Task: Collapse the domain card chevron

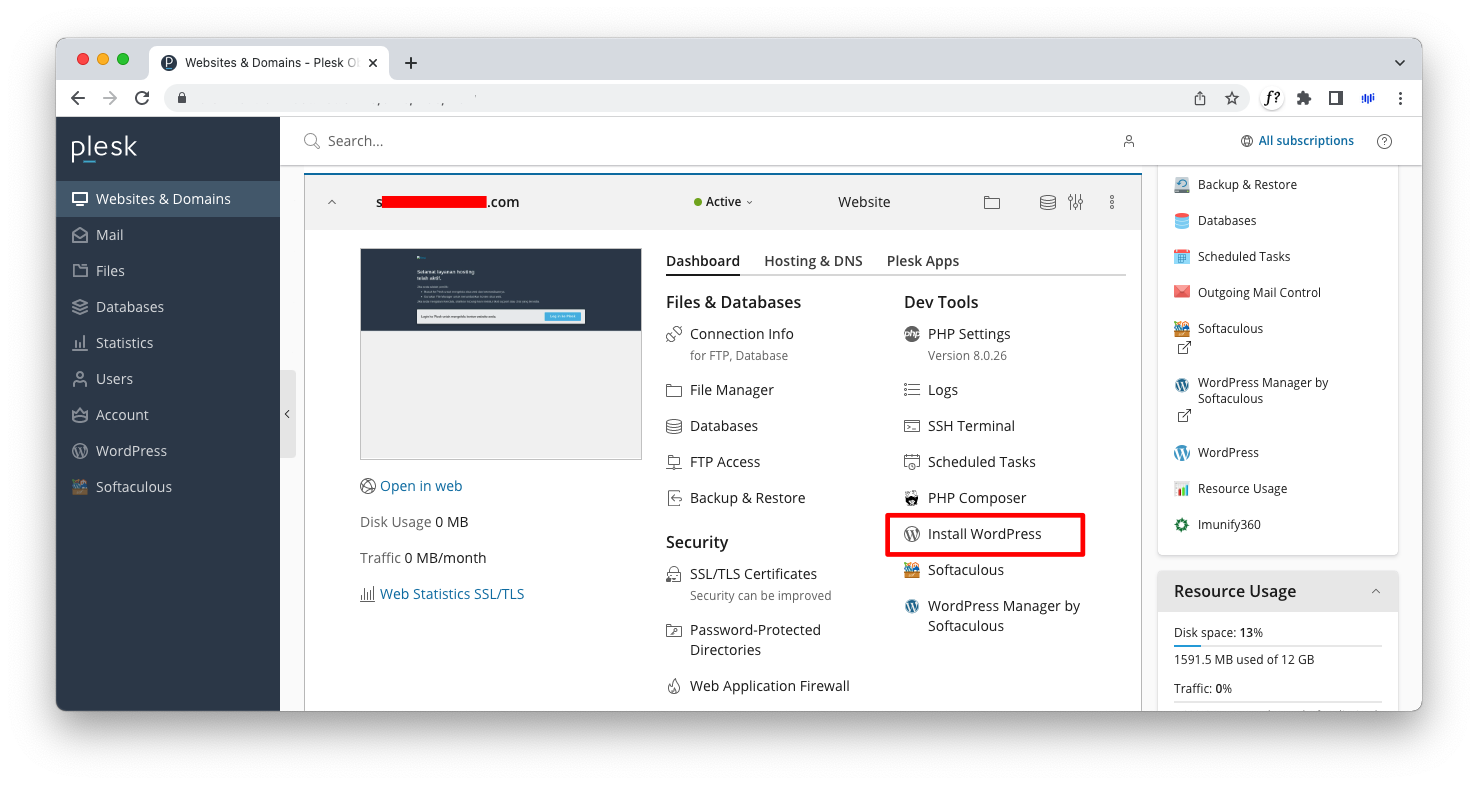Action: 332,202
